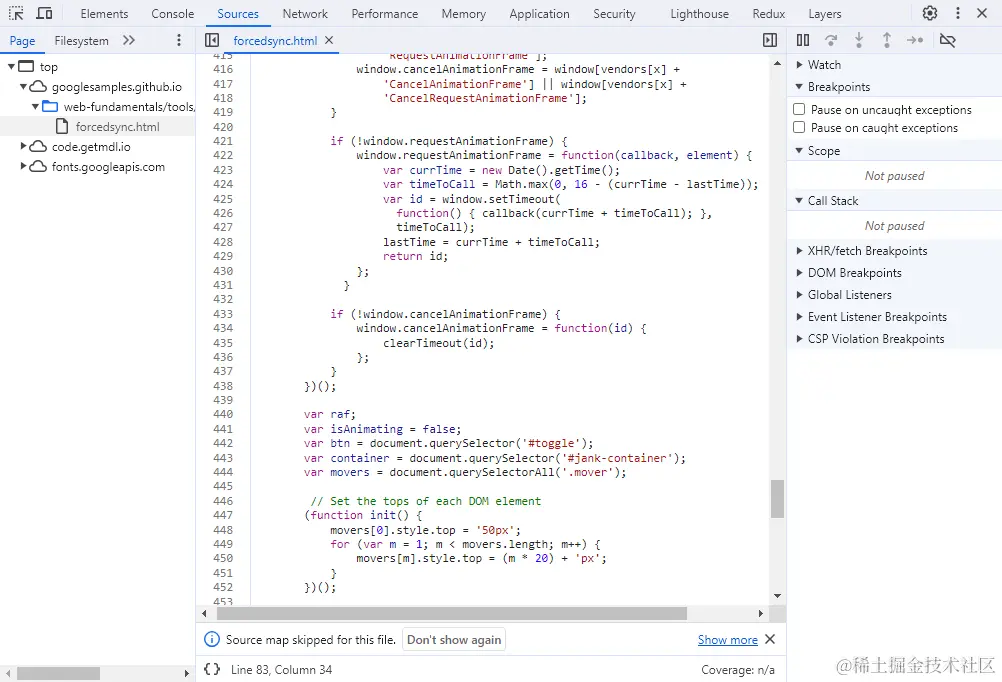Open the Layers tab
The height and width of the screenshot is (682, 1002).
(825, 13)
